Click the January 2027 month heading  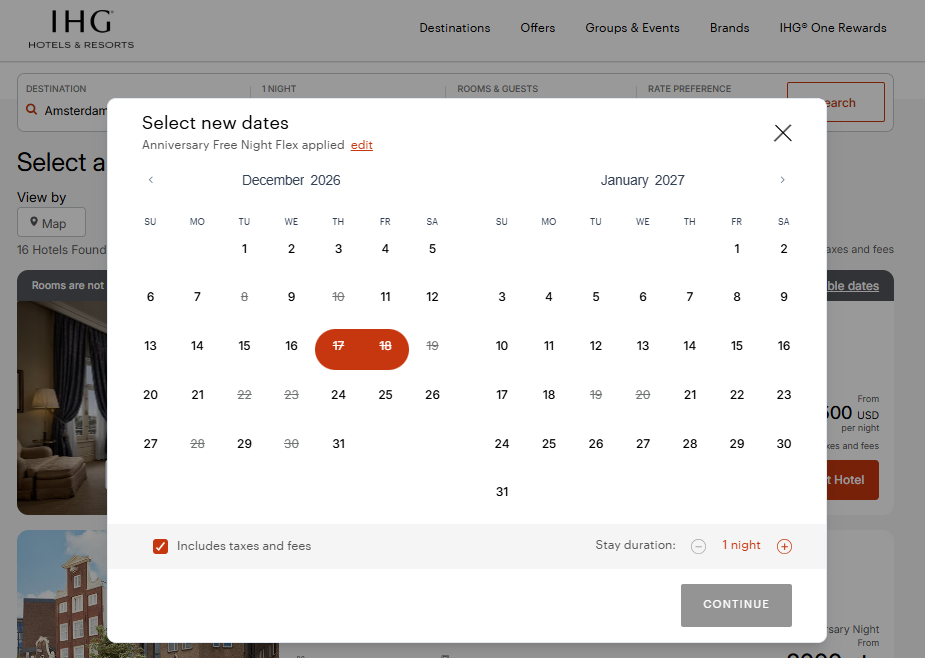[x=642, y=181]
